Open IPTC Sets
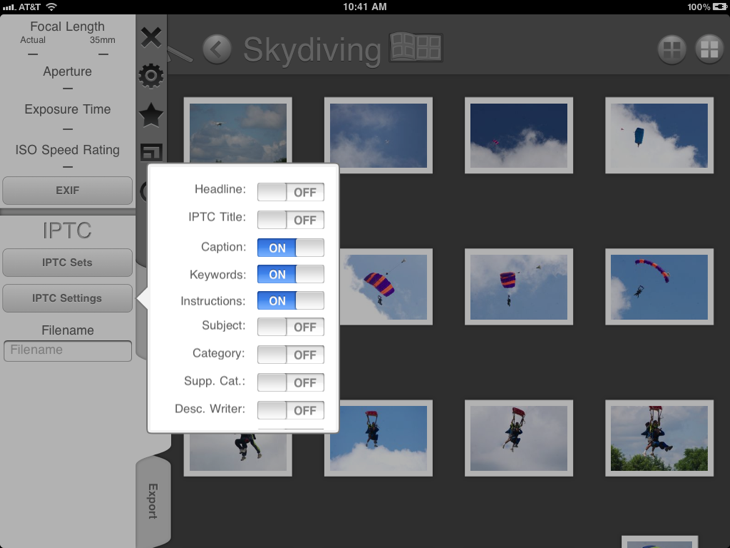 [x=67, y=263]
